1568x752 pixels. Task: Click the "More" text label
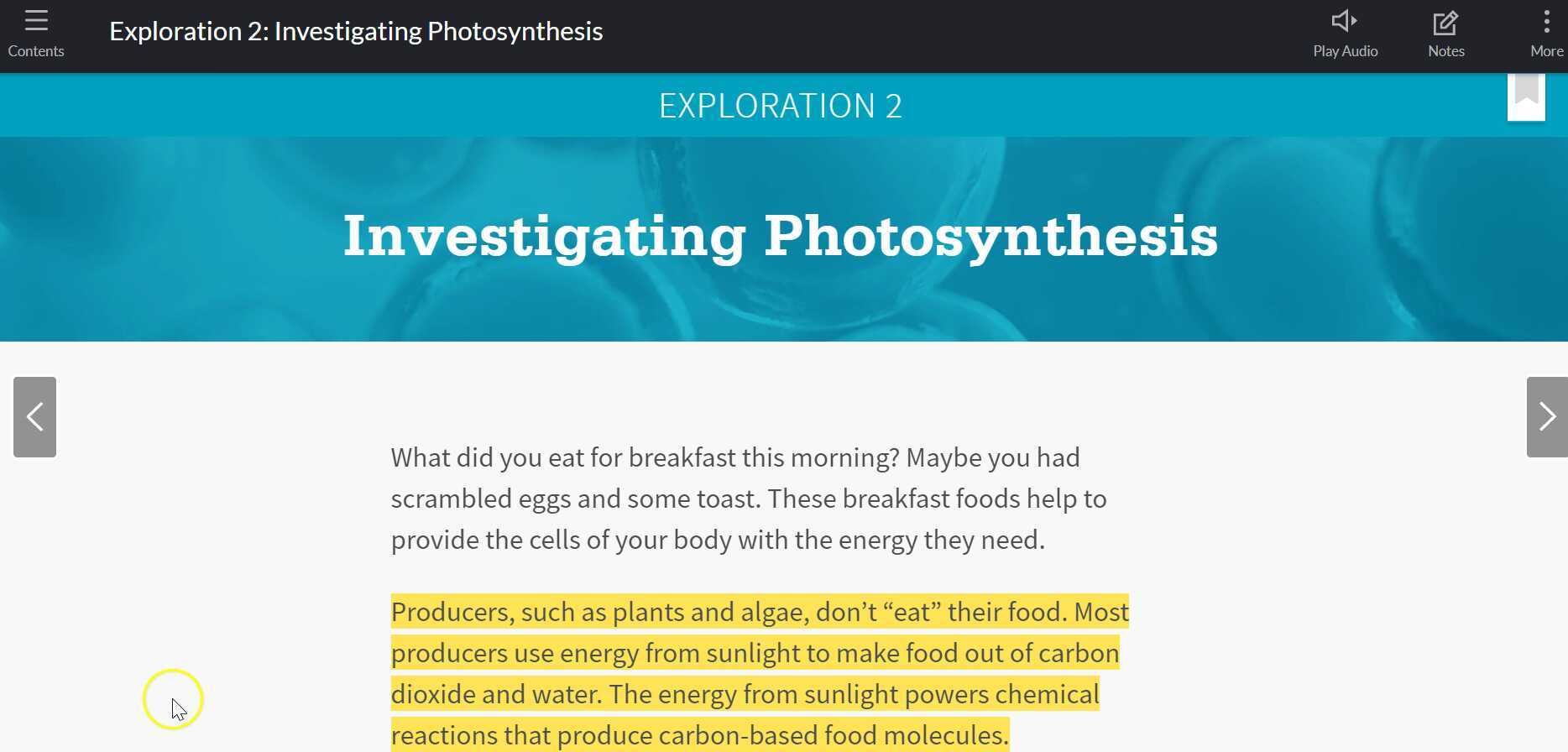(1546, 51)
